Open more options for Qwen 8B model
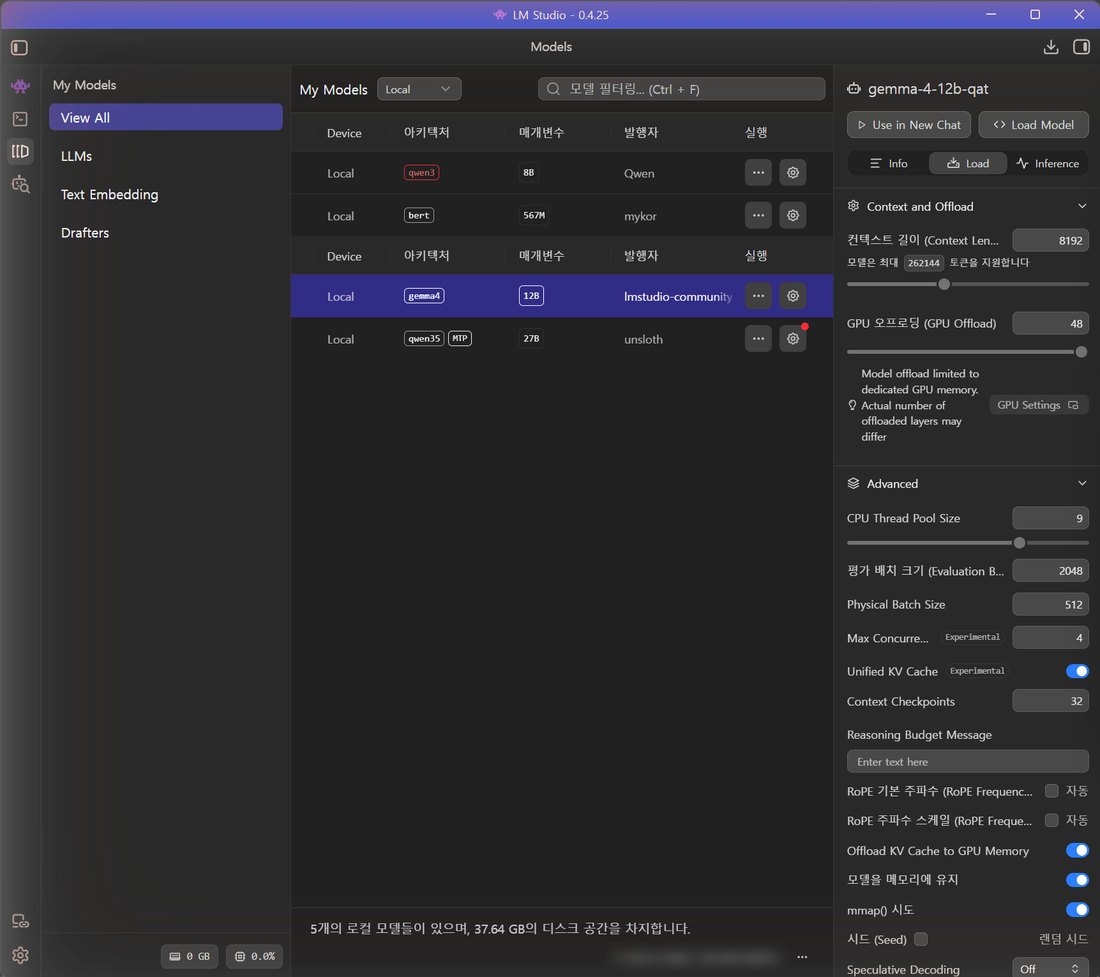The width and height of the screenshot is (1100, 977). (x=758, y=173)
